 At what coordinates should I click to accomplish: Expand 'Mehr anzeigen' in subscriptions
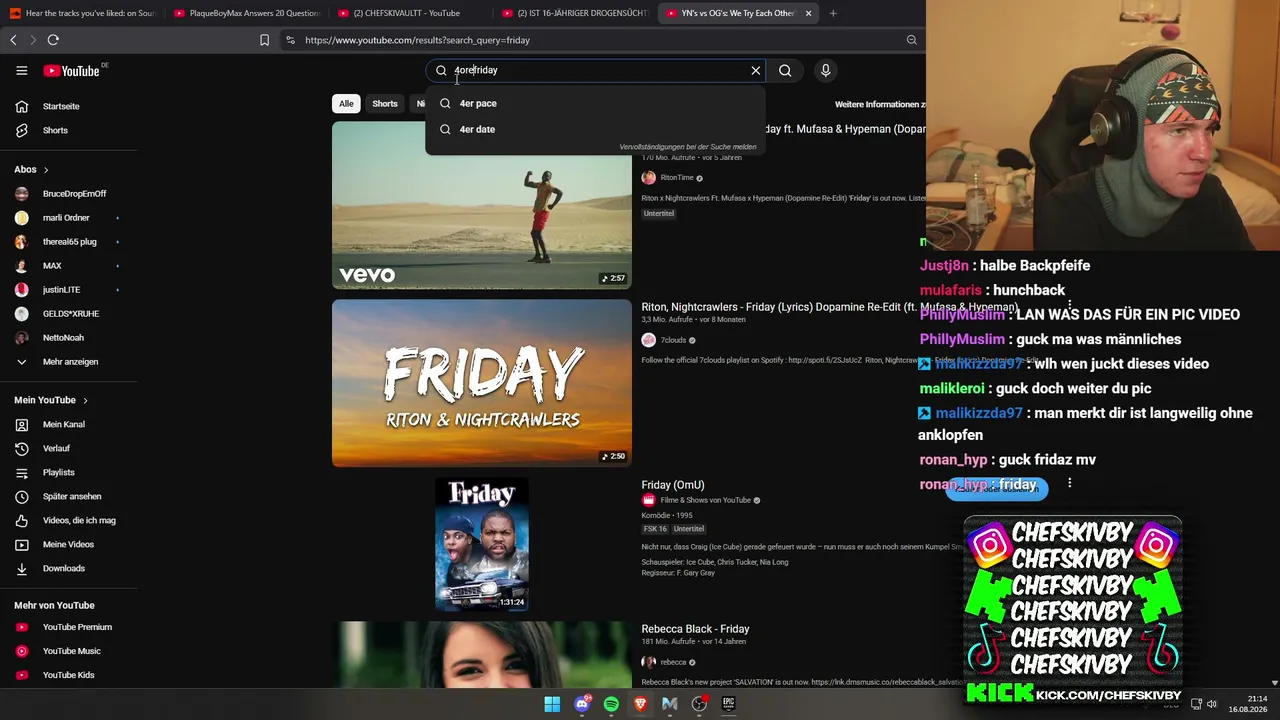point(70,362)
